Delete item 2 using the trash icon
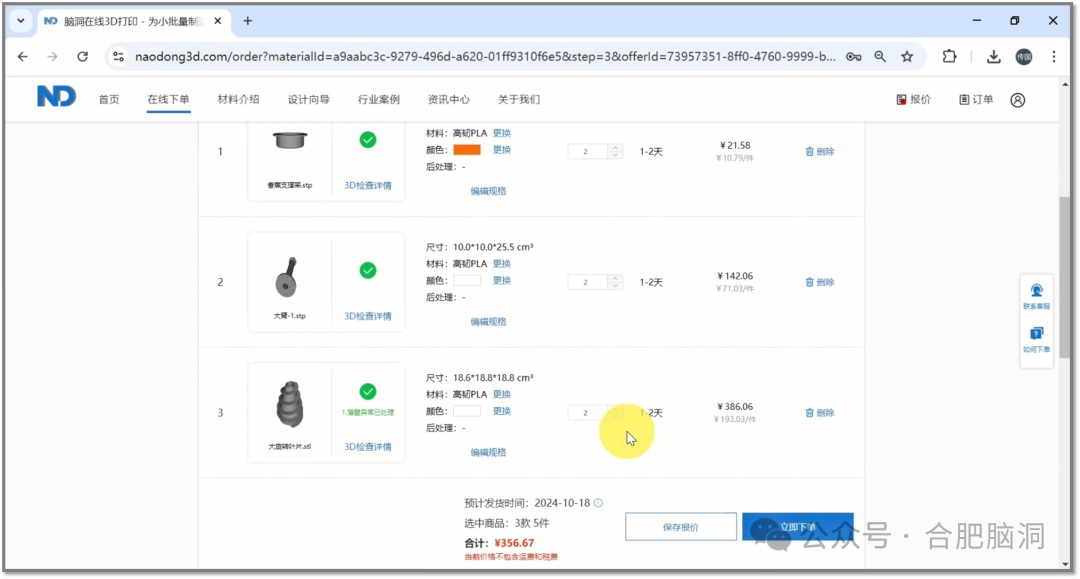 pos(810,283)
